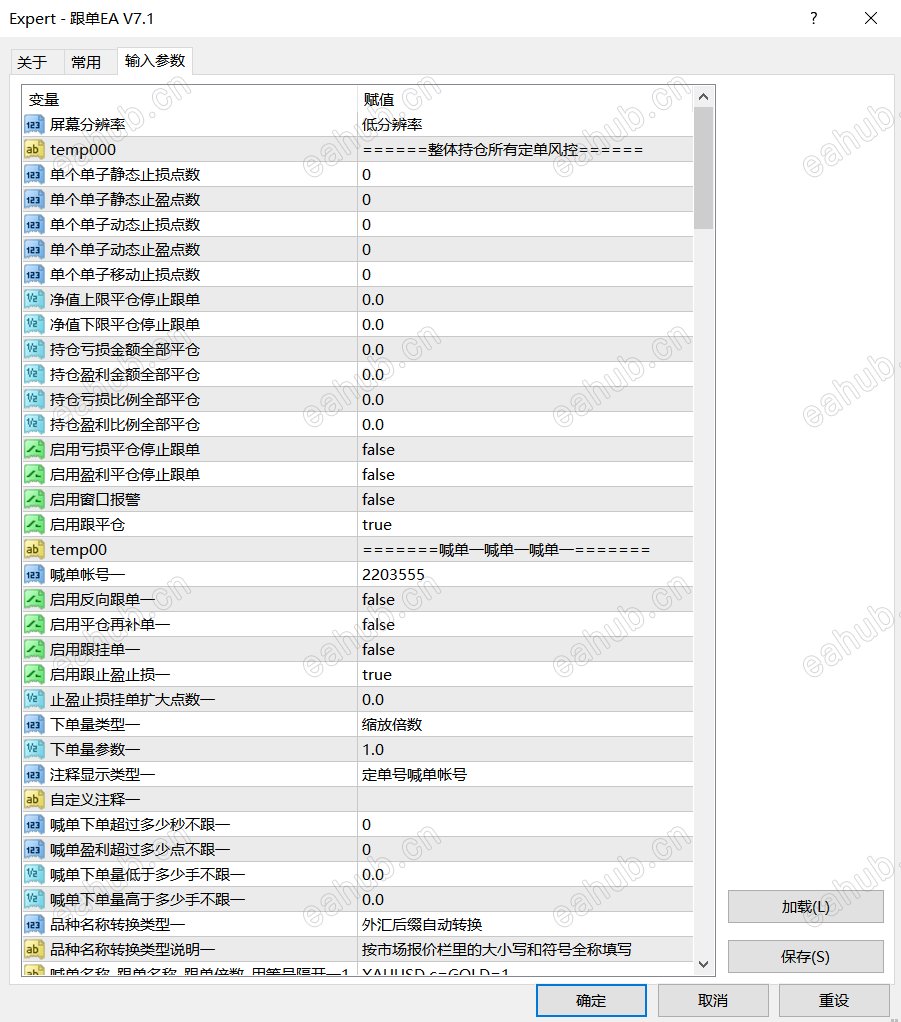Click the double-type icon beside 净值下限平仓停止跟单
The image size is (901, 1022).
[34, 325]
